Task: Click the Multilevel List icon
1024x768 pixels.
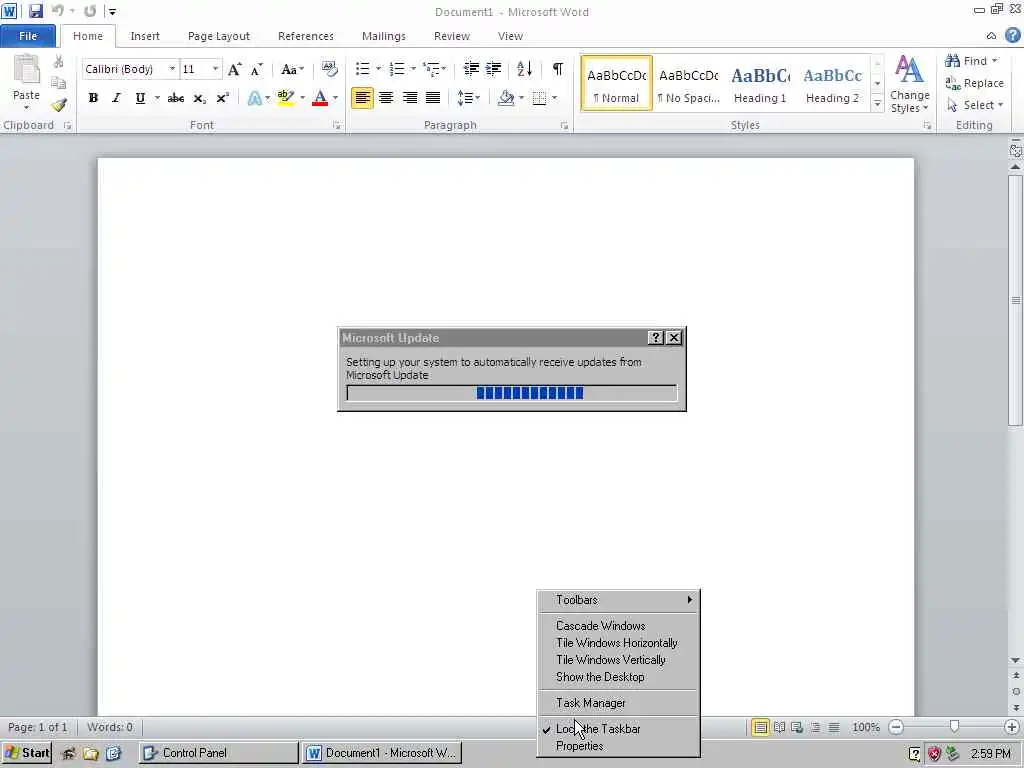Action: click(431, 69)
